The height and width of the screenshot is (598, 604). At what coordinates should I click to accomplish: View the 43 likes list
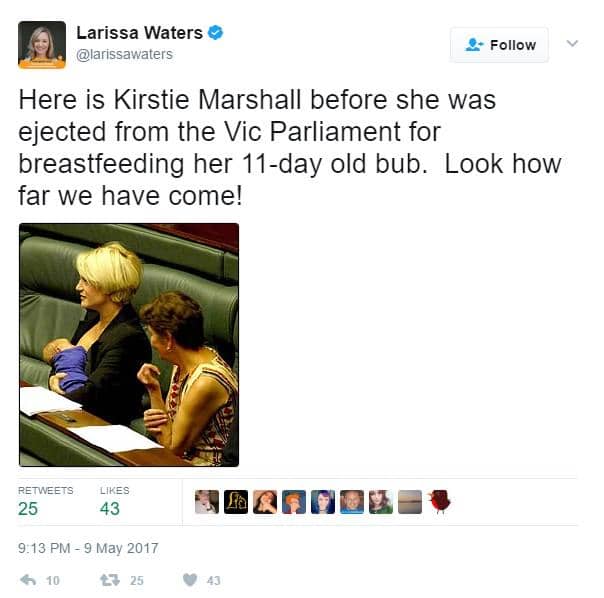pos(114,501)
